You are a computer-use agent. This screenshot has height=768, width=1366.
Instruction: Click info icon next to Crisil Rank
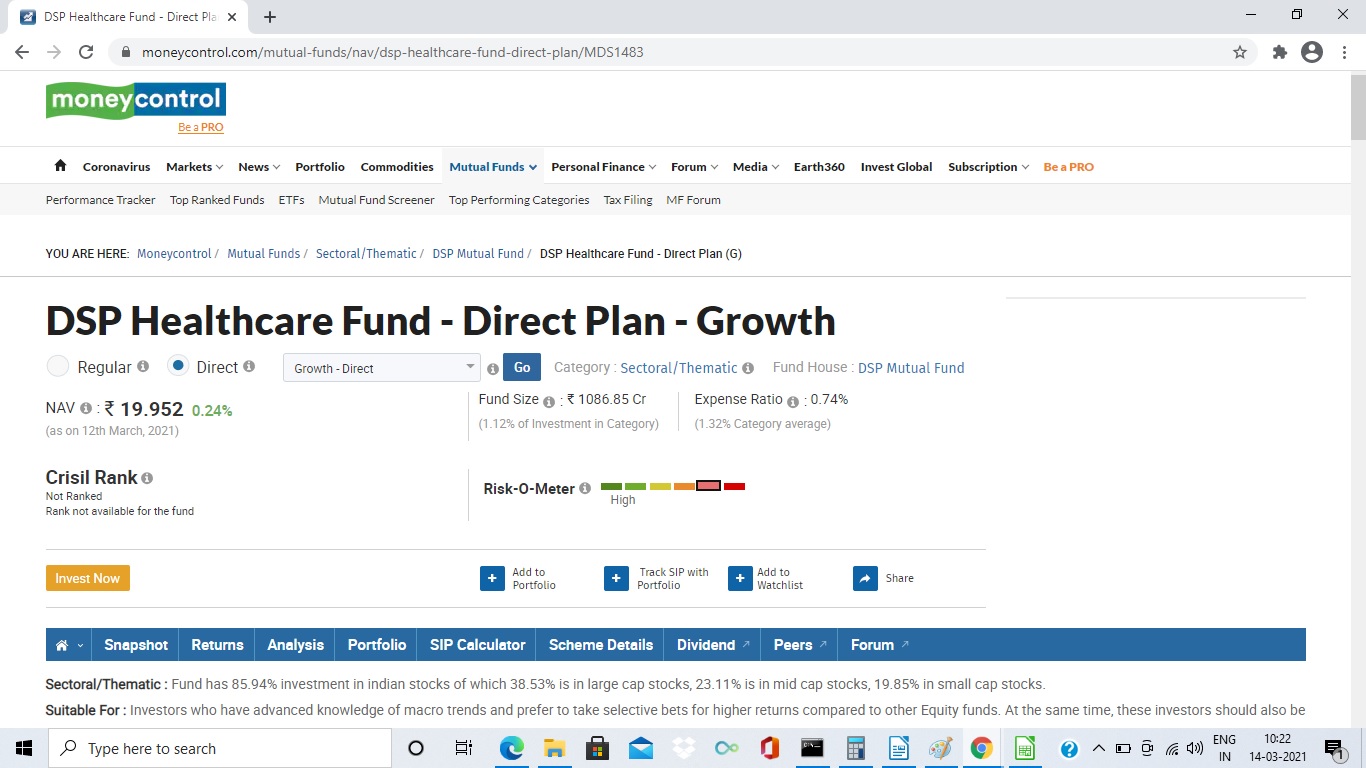[x=147, y=479]
